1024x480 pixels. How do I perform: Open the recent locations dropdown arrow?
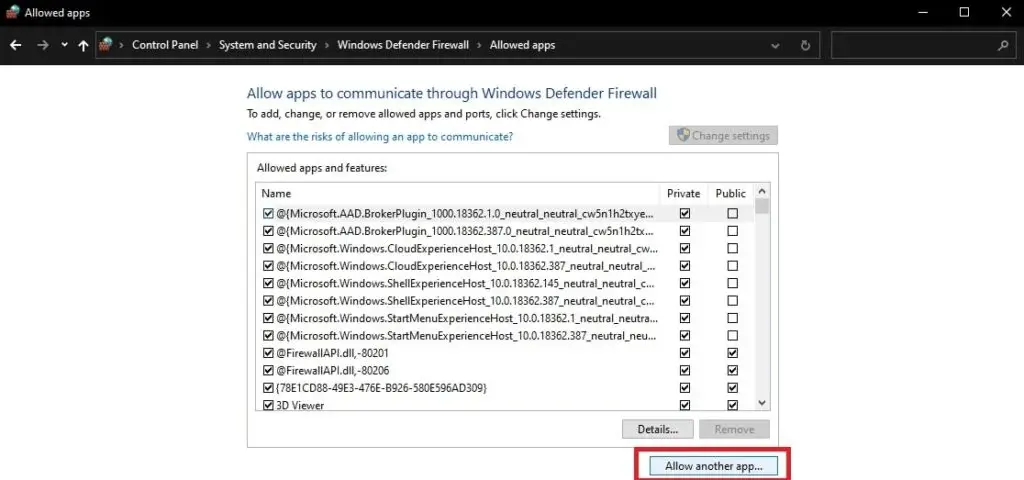64,45
